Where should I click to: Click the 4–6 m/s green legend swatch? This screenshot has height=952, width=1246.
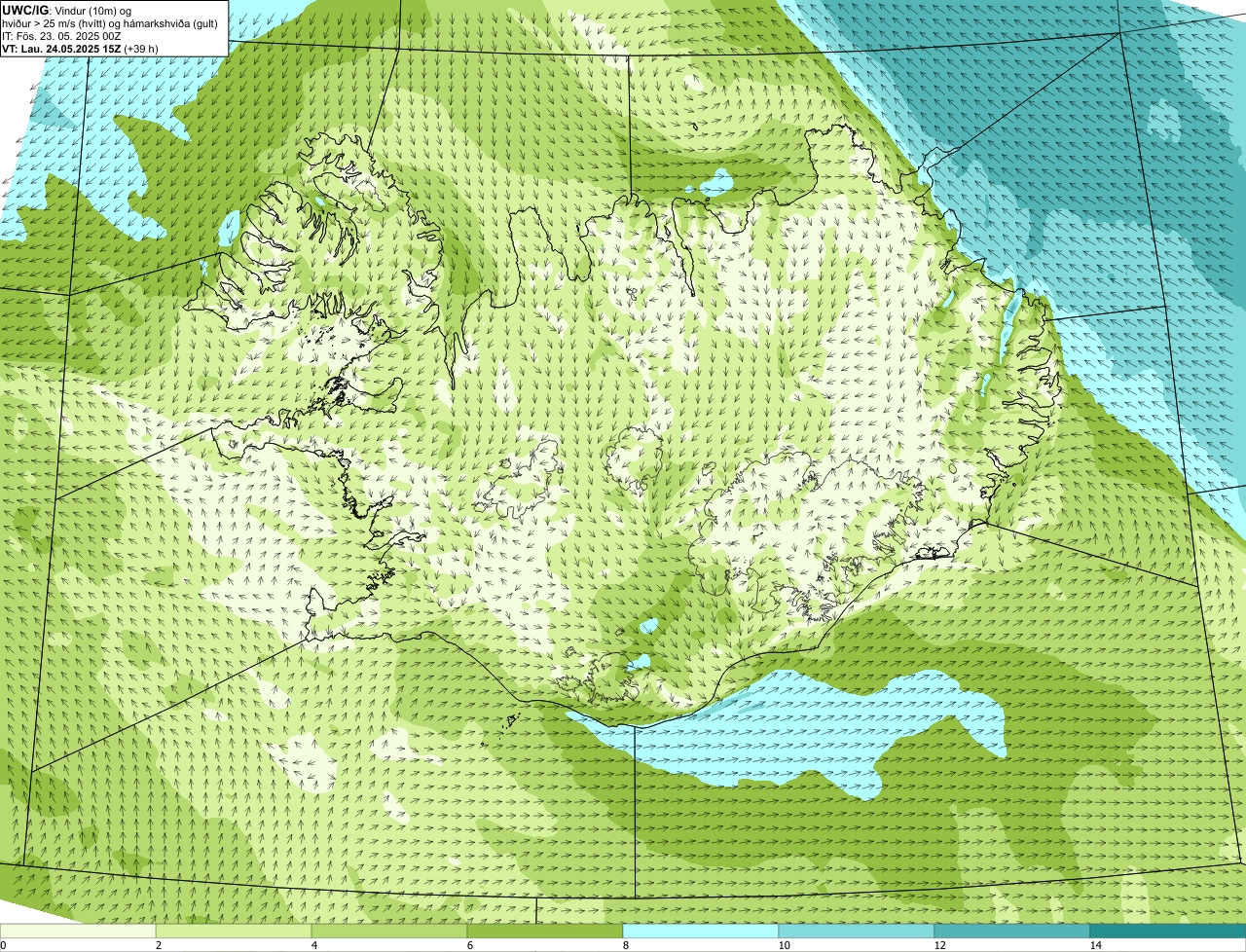pos(389,932)
